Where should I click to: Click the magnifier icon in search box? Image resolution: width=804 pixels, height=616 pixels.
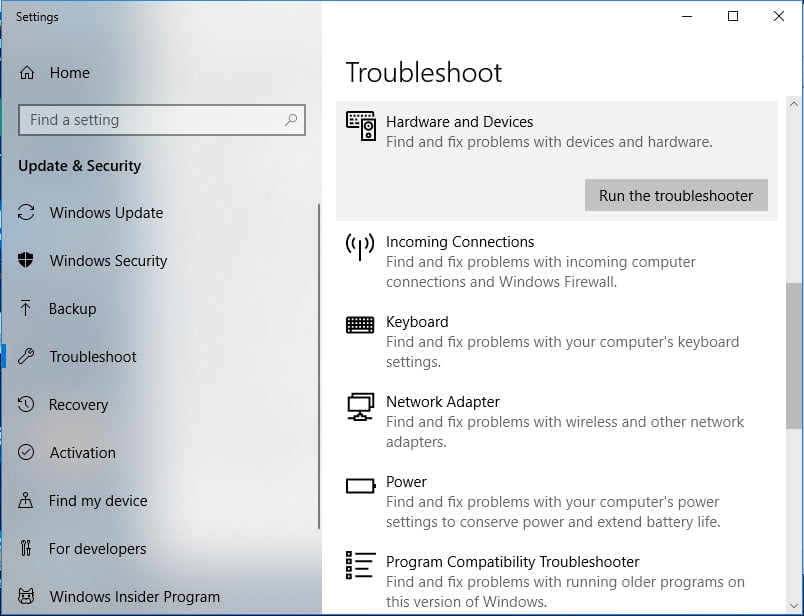pos(291,120)
